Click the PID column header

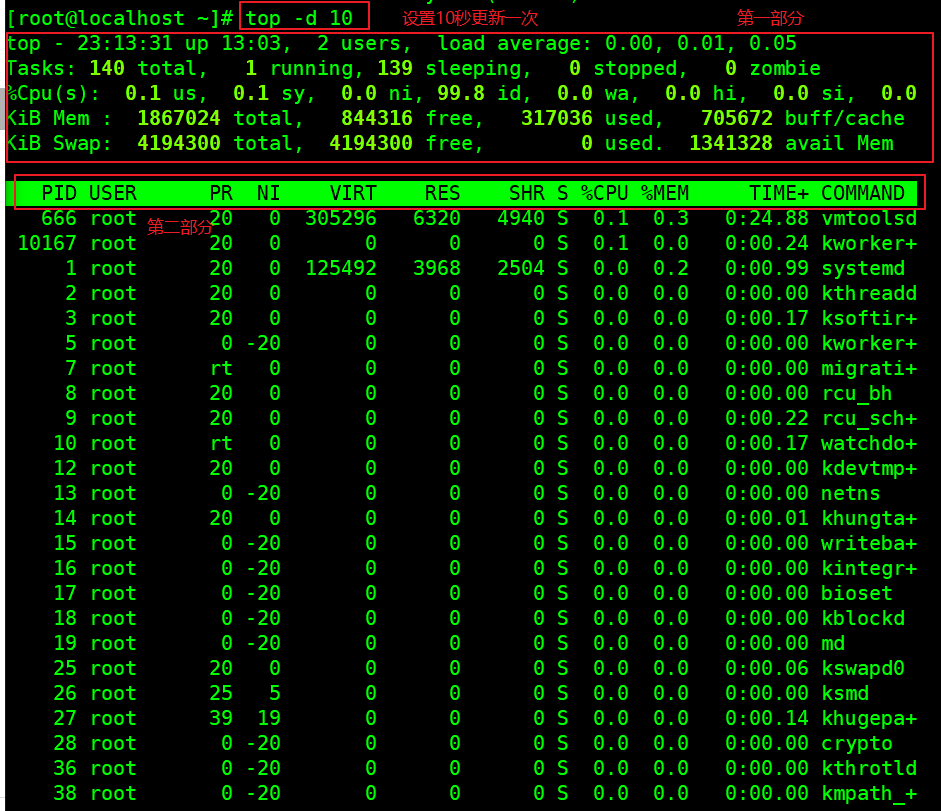(59, 193)
